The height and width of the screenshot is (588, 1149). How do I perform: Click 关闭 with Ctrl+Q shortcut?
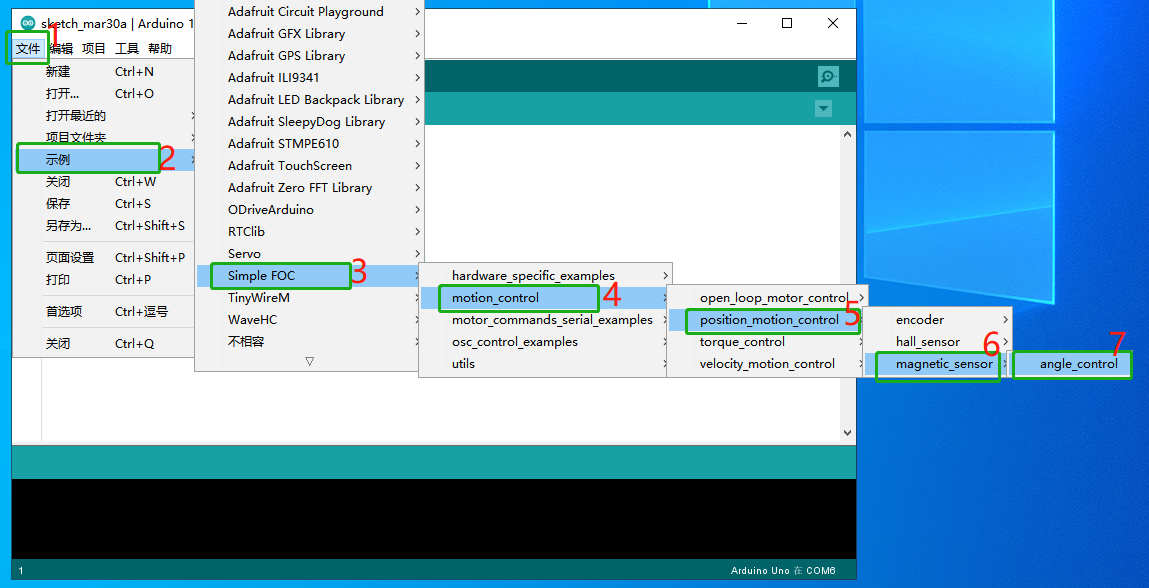click(103, 344)
